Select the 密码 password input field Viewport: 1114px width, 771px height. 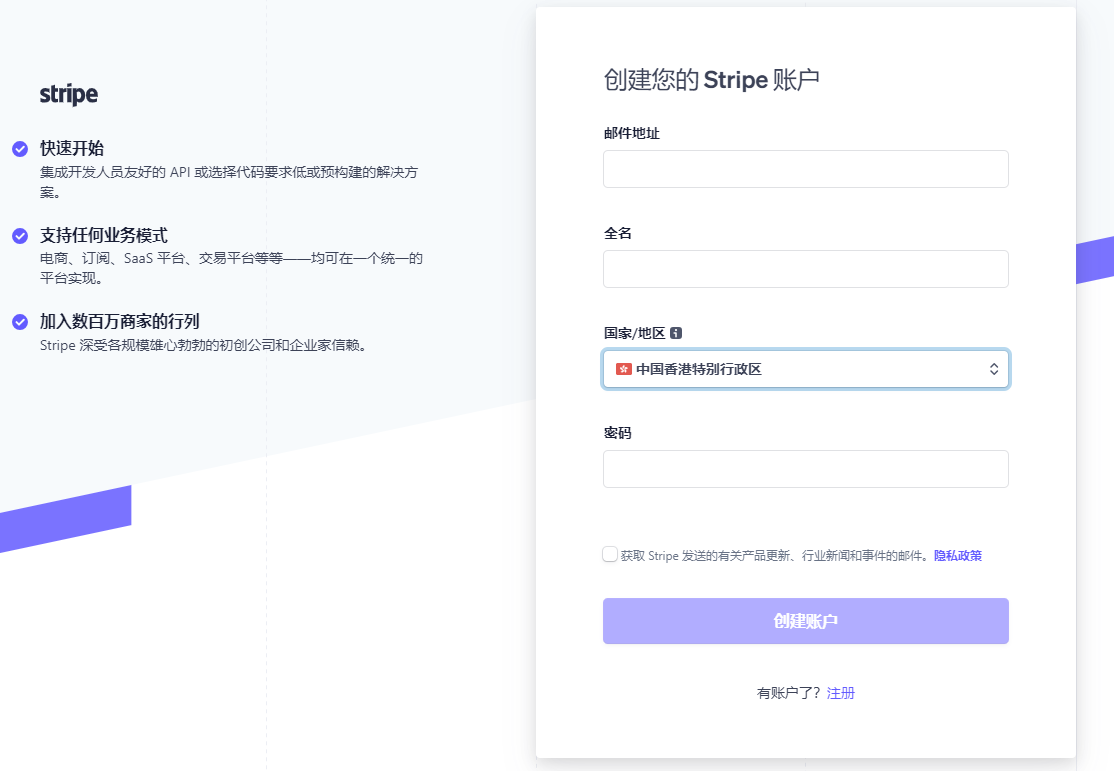pyautogui.click(x=805, y=469)
